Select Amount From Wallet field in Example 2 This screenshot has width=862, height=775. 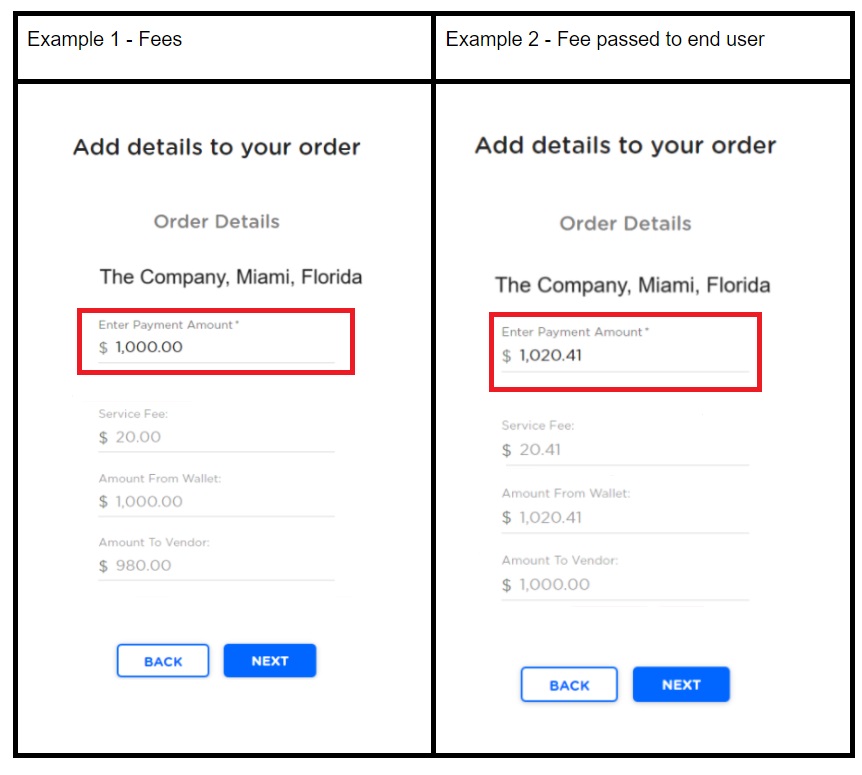[624, 517]
